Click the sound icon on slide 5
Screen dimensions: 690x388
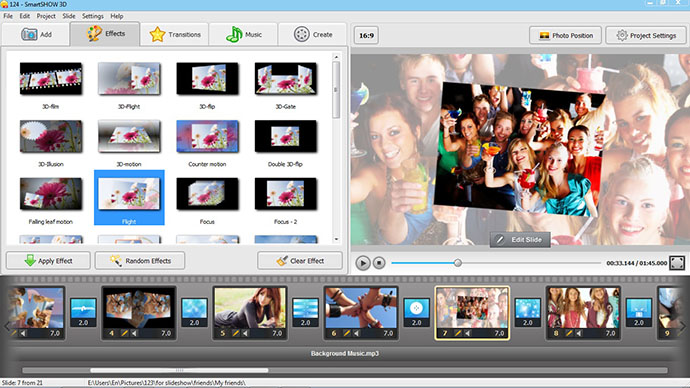tap(246, 333)
